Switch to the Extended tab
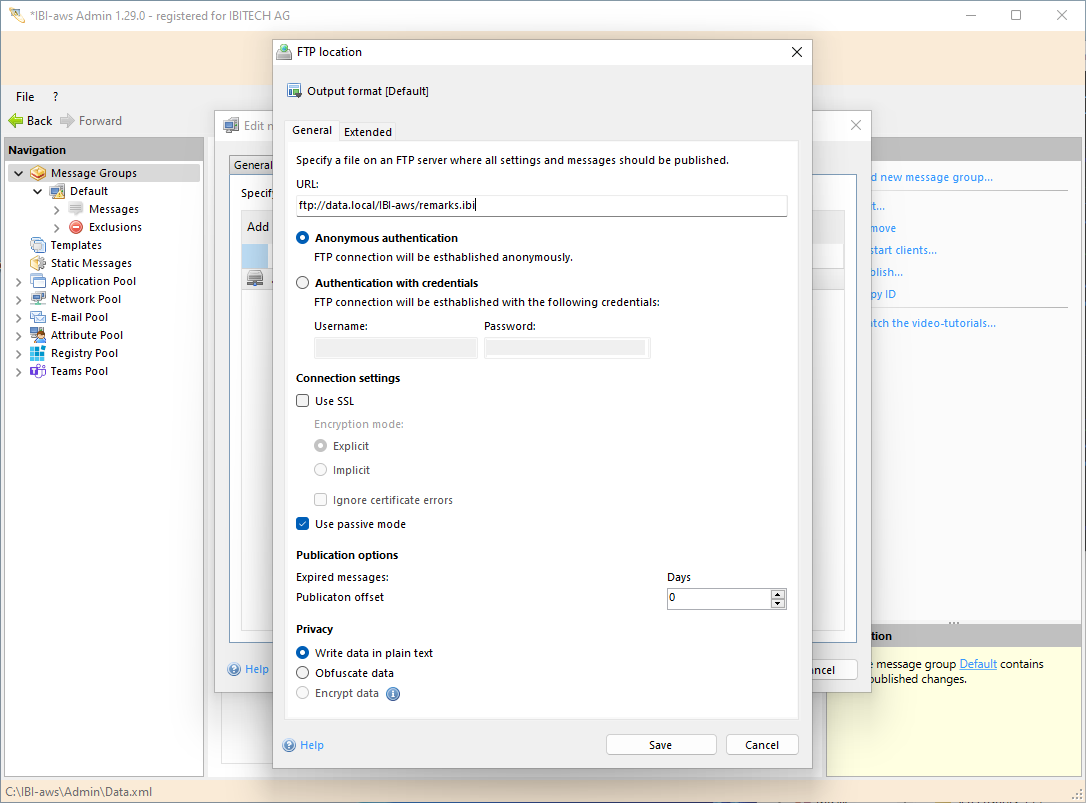Screen dimensions: 1086x803 tap(368, 132)
